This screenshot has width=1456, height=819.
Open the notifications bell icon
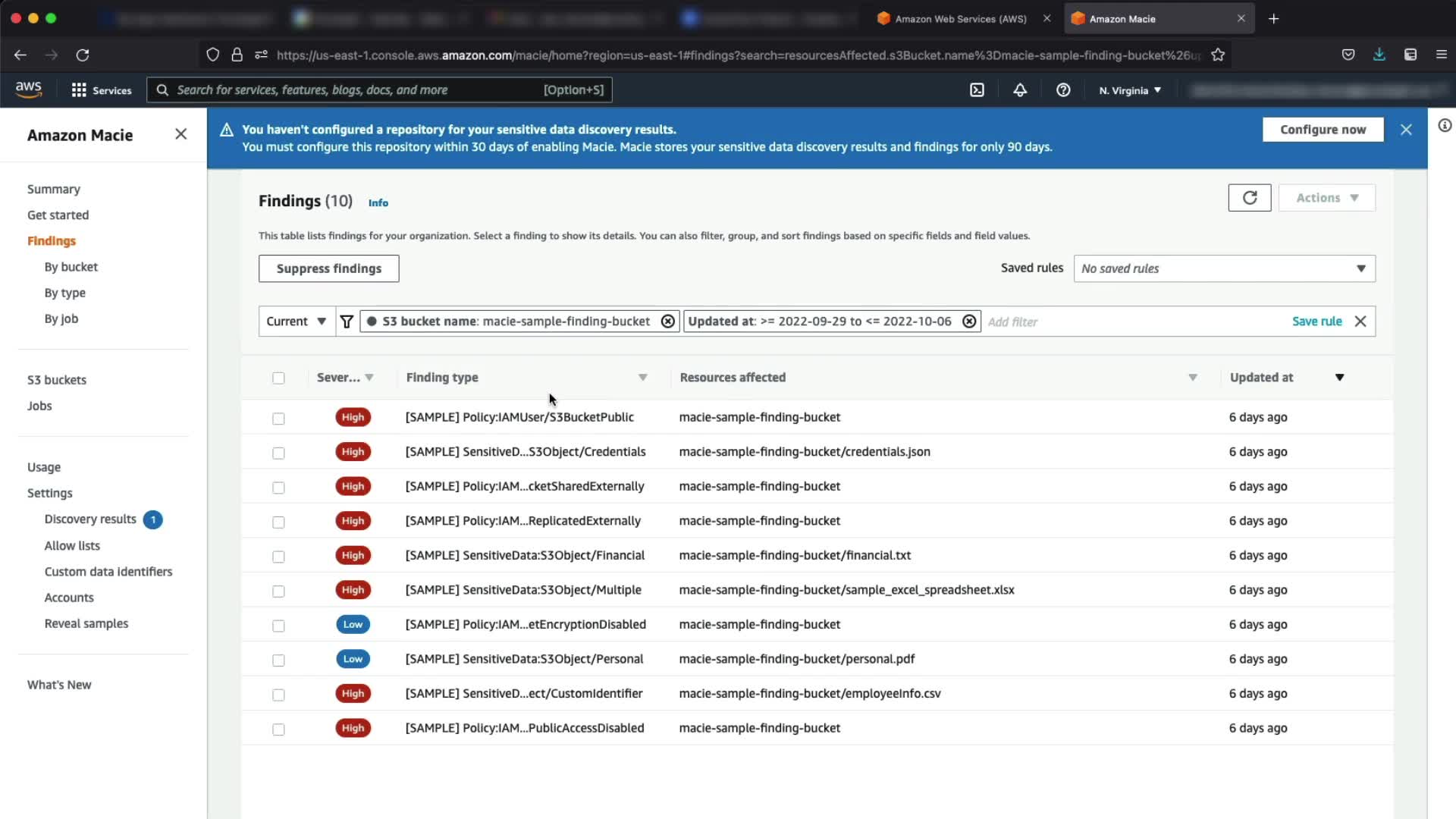1020,90
